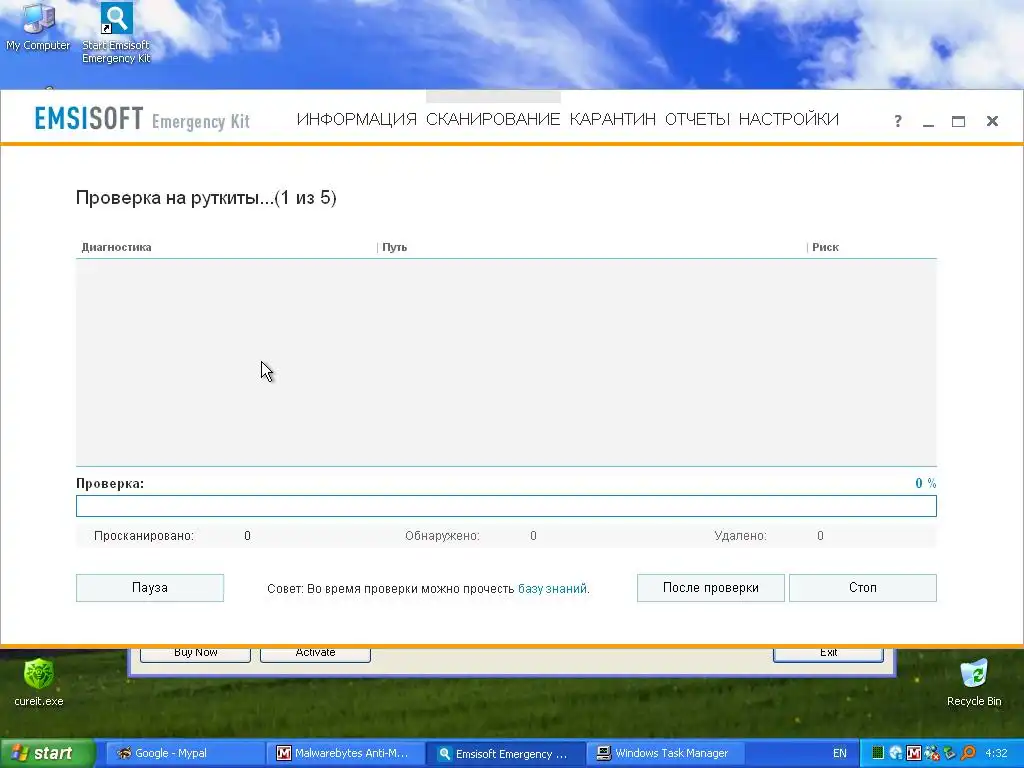
Task: Click the Проверка на руткиты heading
Action: pyautogui.click(x=206, y=198)
